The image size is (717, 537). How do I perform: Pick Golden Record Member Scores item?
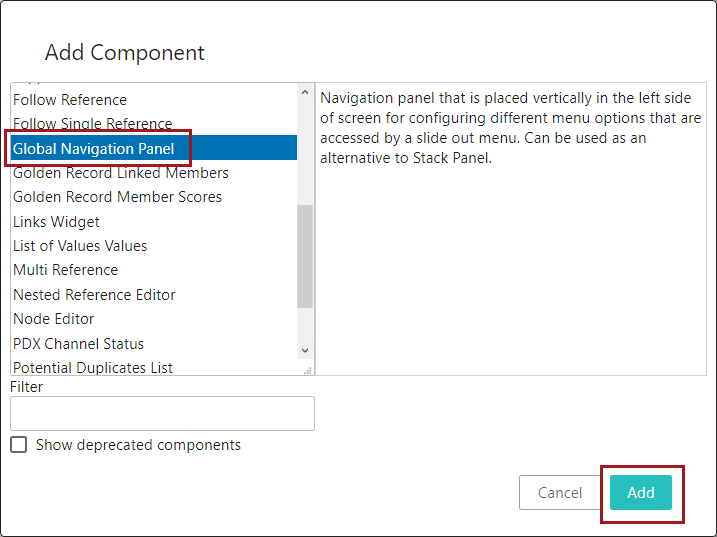coord(118,197)
